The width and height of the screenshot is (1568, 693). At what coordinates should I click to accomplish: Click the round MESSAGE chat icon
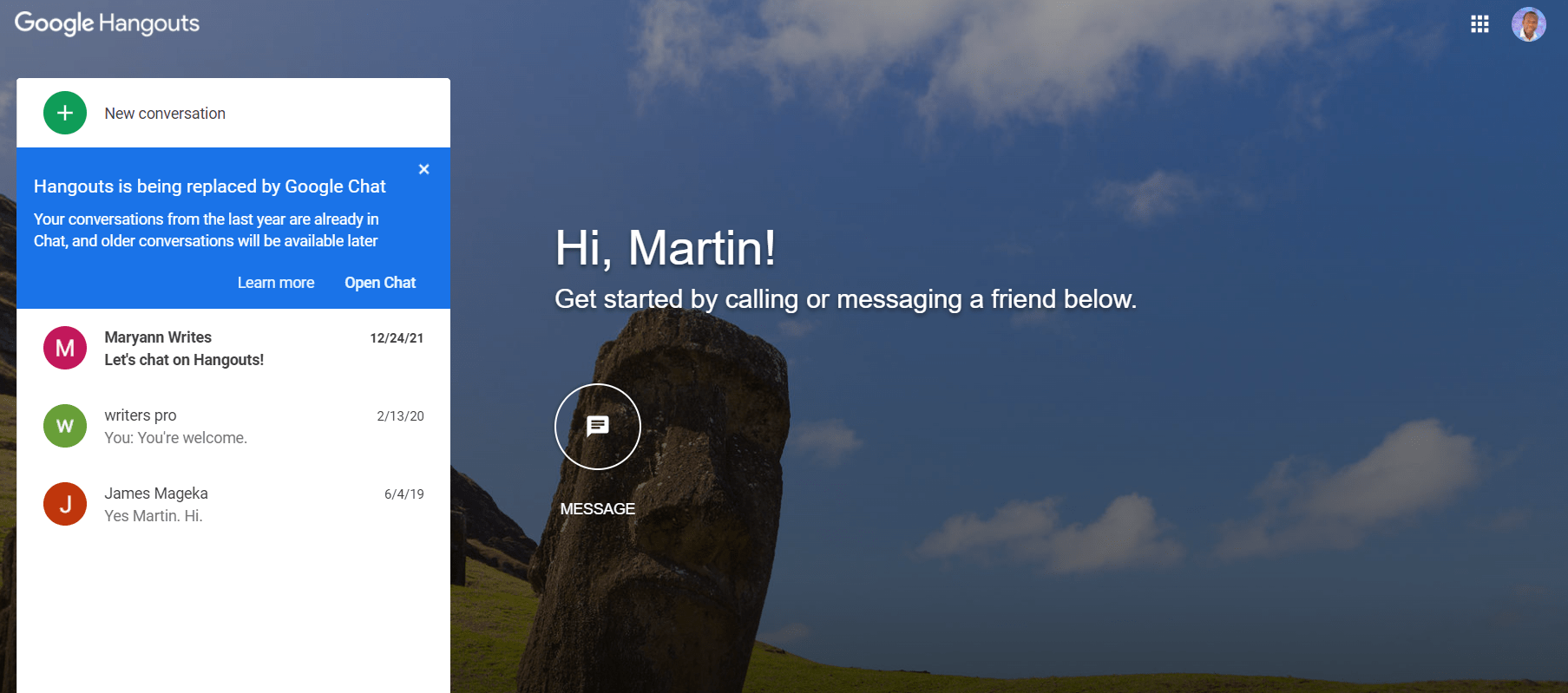click(598, 427)
